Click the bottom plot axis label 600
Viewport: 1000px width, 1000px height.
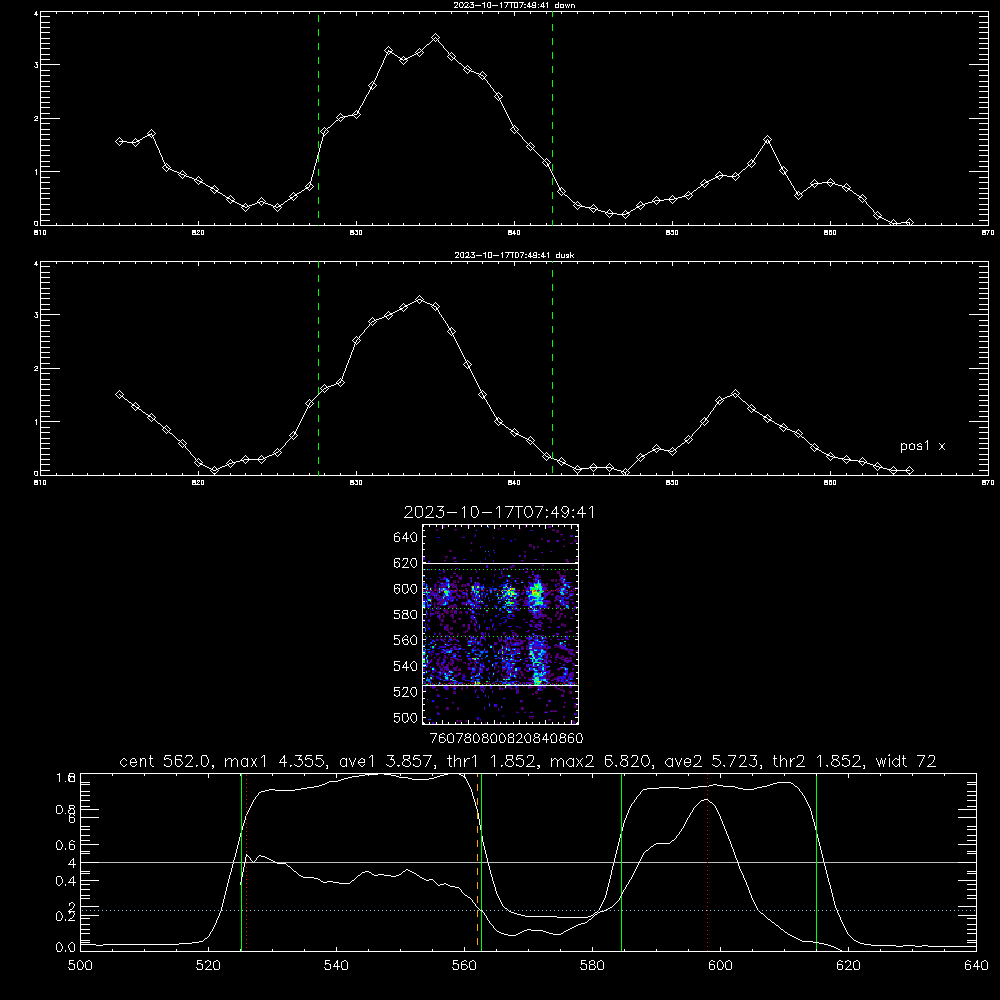pyautogui.click(x=721, y=966)
